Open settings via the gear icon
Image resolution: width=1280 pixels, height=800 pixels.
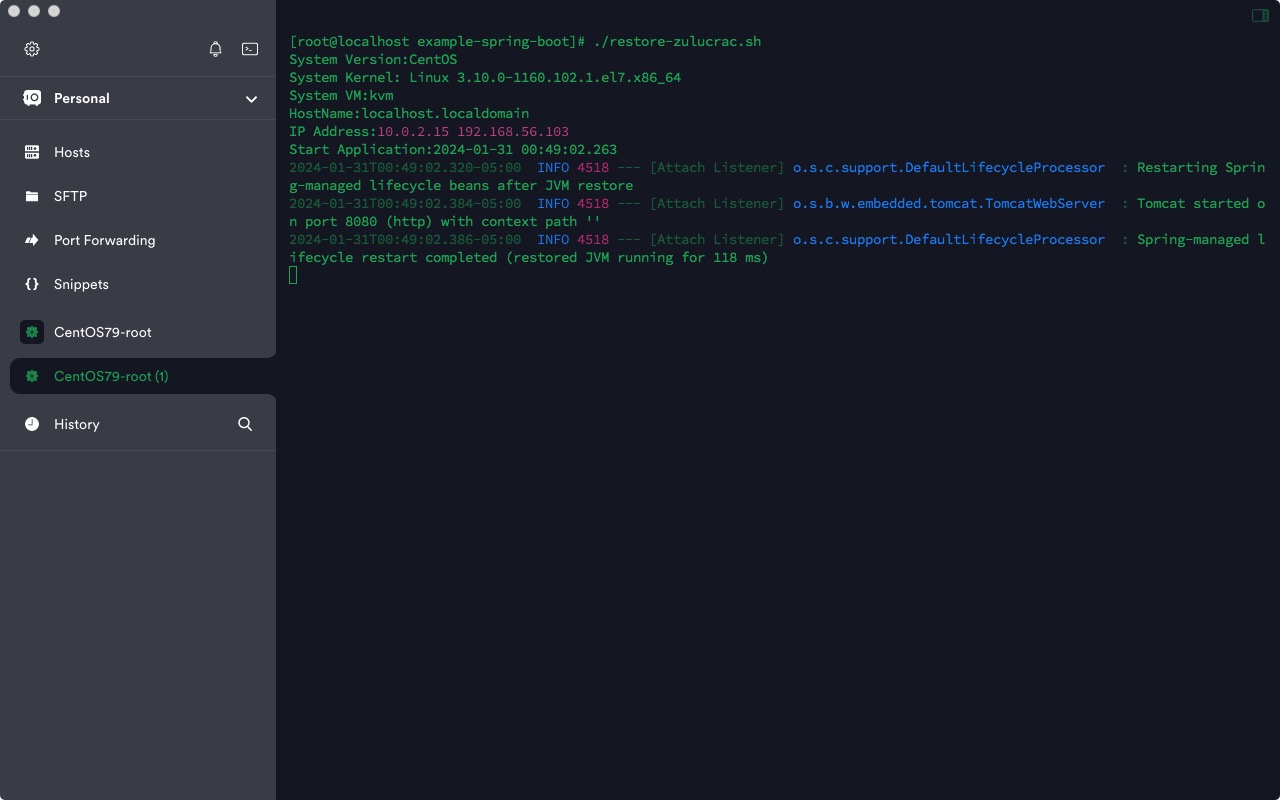tap(32, 49)
